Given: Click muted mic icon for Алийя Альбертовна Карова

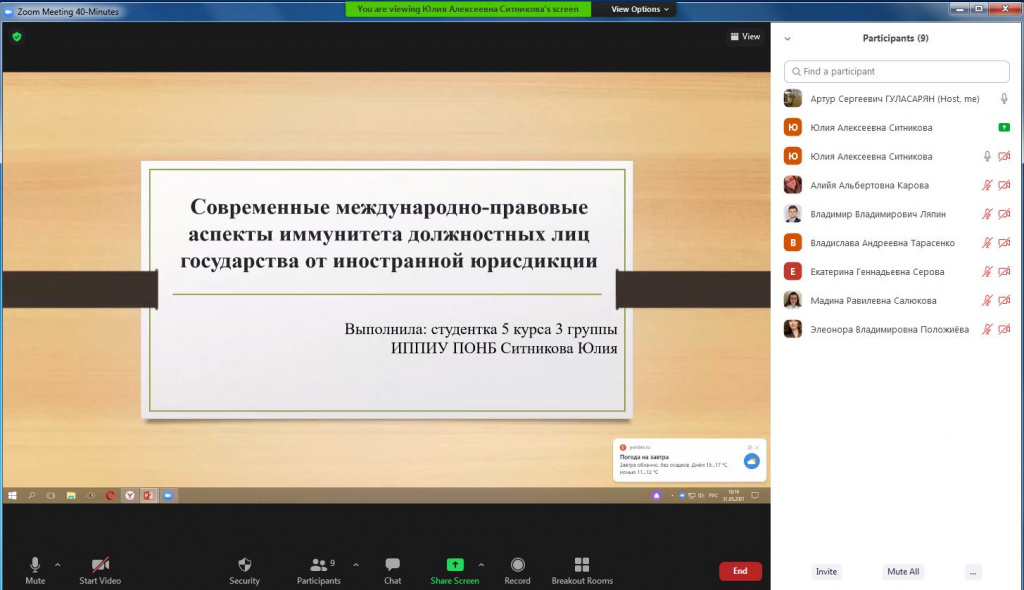Looking at the screenshot, I should tap(987, 185).
